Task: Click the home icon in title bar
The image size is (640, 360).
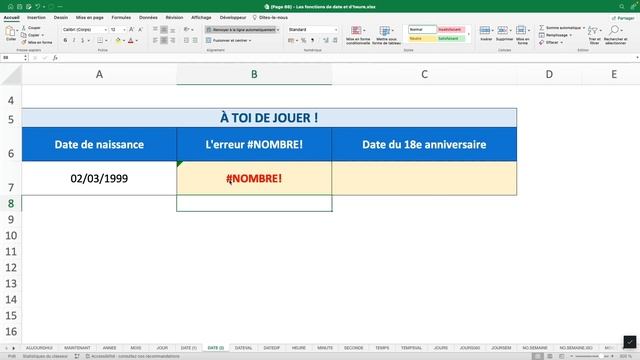Action: tap(11, 7)
